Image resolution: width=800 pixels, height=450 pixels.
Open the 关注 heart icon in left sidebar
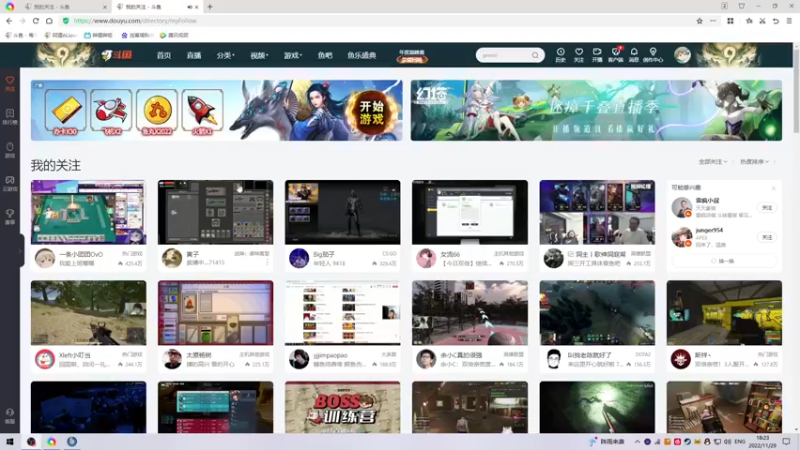tap(10, 83)
